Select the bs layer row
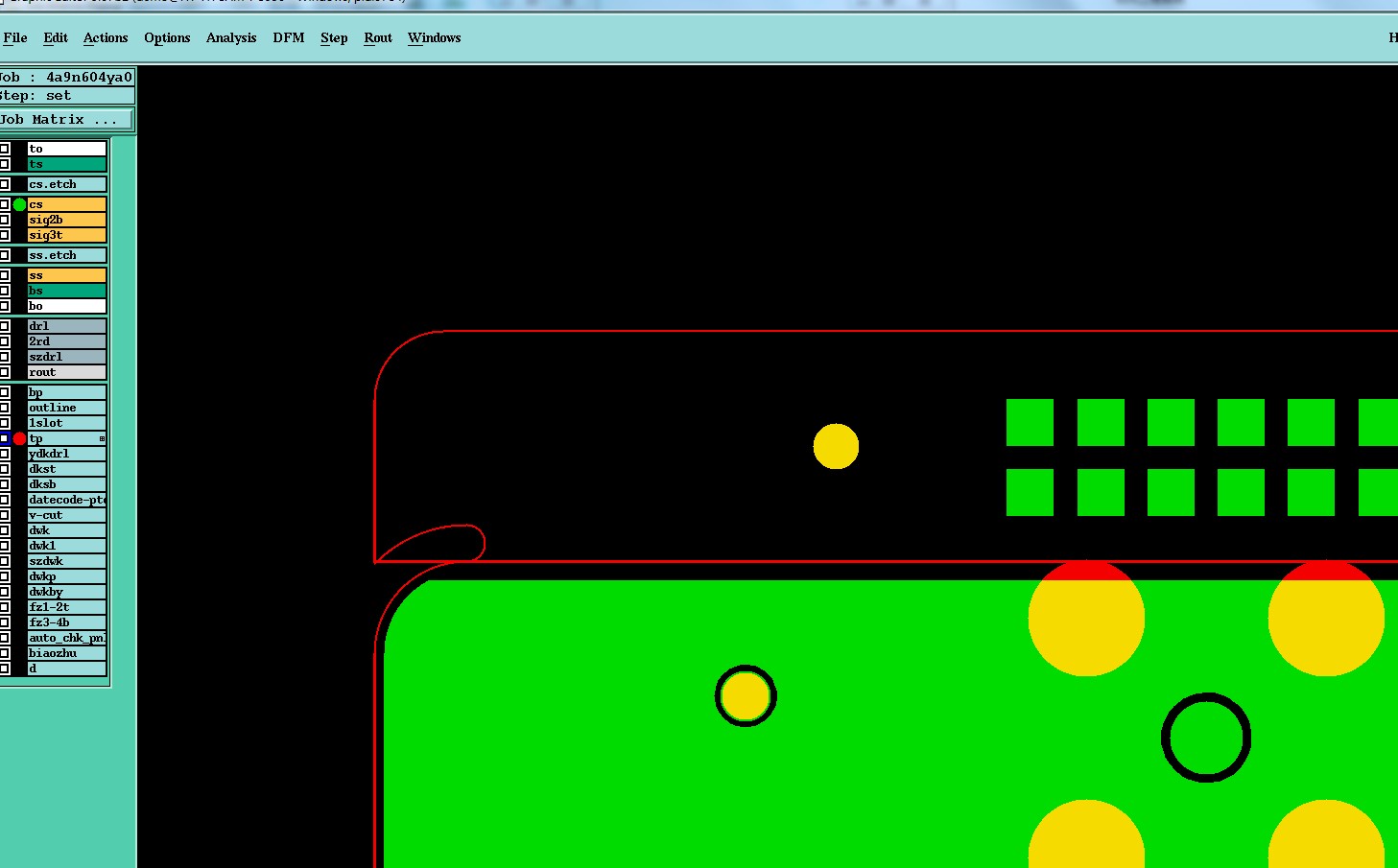The image size is (1398, 868). pos(66,291)
